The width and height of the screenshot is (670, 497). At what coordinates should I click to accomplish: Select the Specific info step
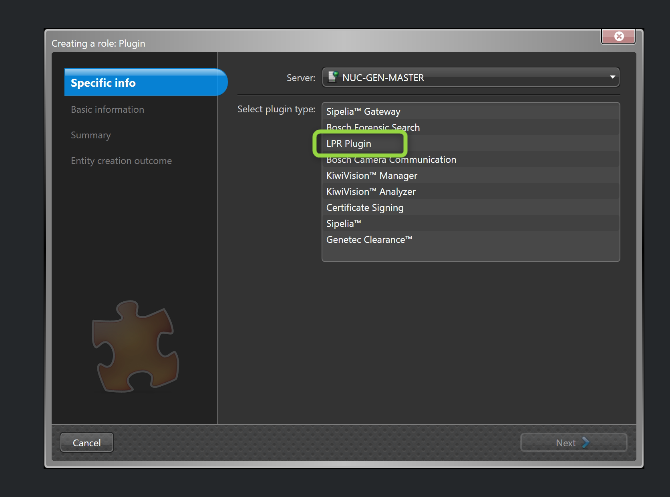click(145, 83)
